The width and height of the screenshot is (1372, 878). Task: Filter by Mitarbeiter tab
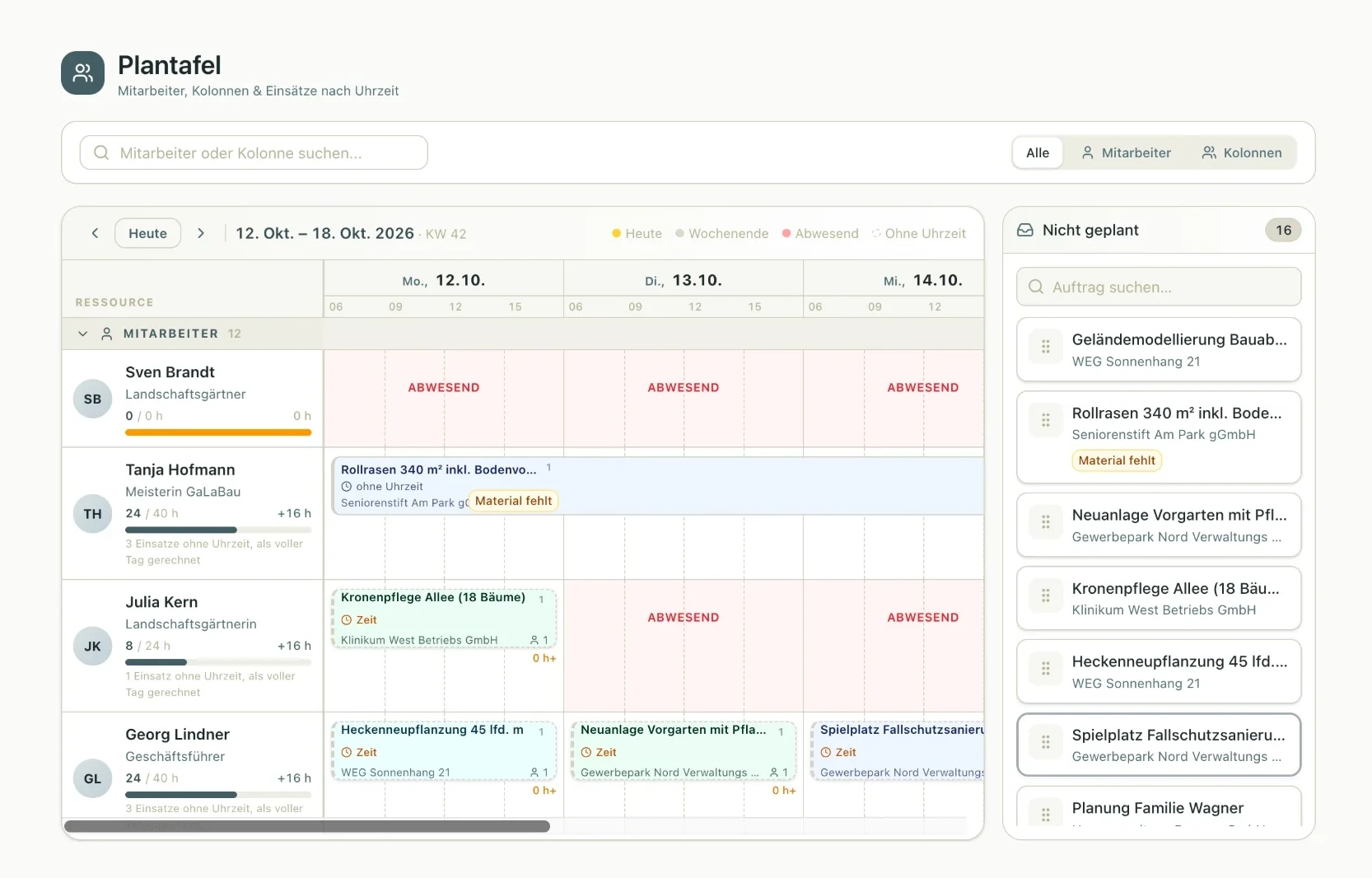tap(1126, 152)
